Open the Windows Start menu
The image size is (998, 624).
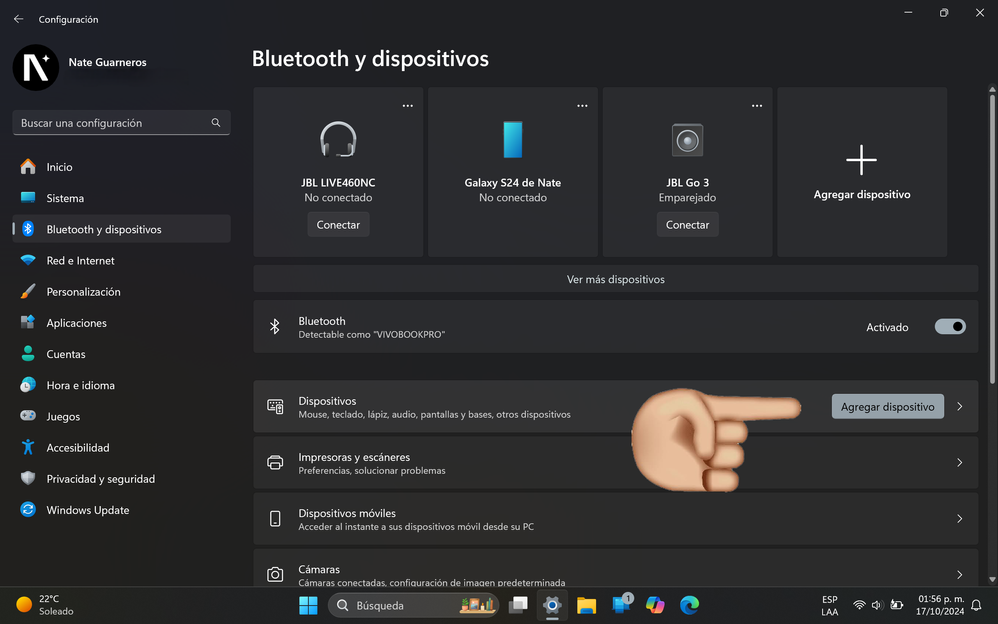(308, 605)
